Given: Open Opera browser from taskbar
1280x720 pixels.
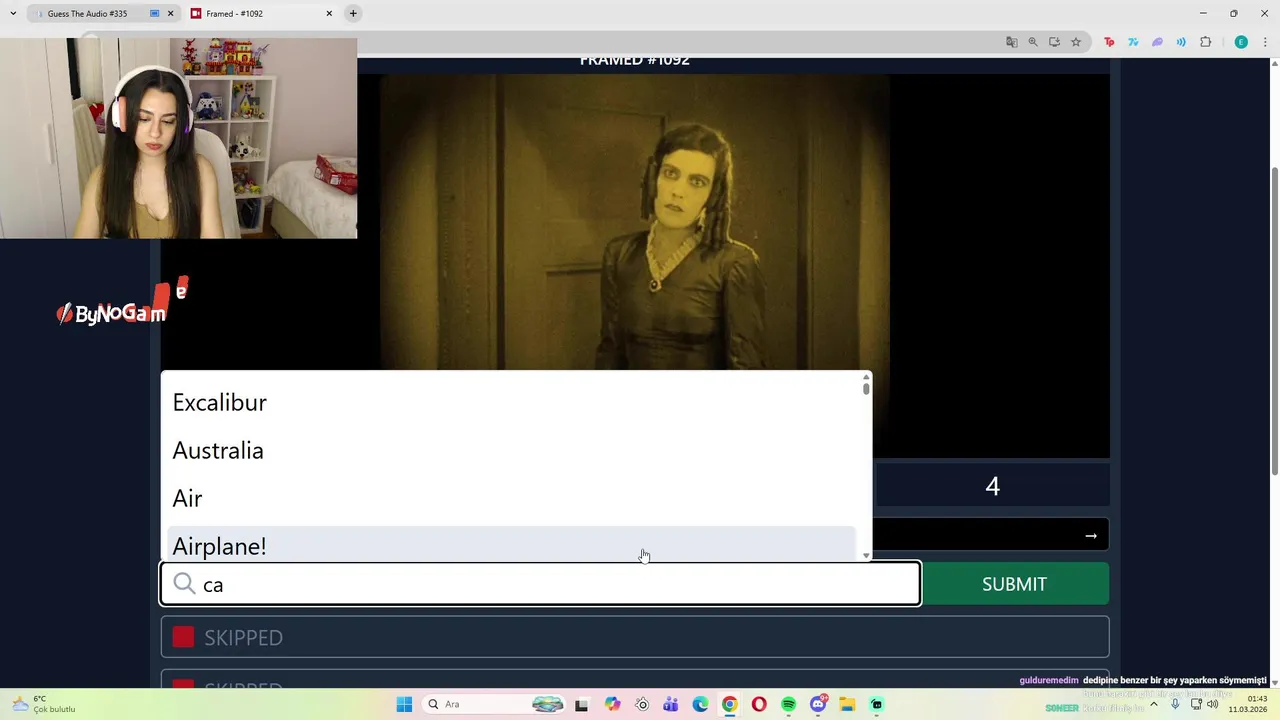Looking at the screenshot, I should coord(759,704).
